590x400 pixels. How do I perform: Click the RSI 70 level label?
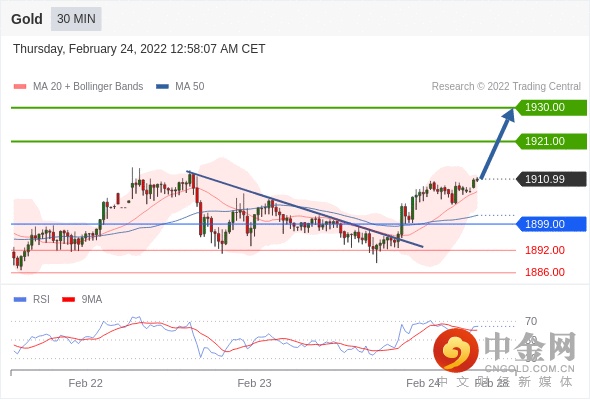pos(531,321)
